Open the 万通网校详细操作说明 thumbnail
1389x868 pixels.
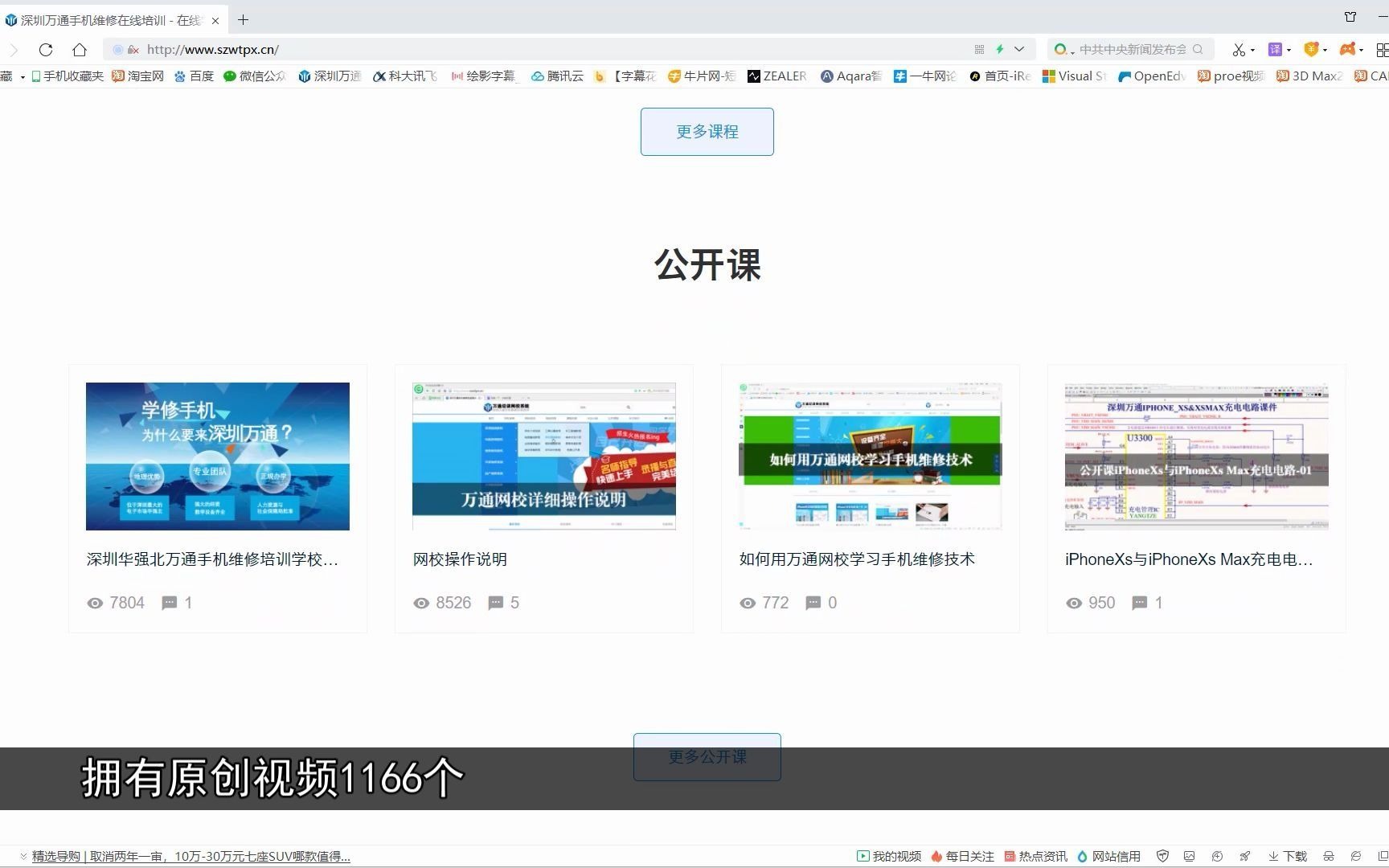(544, 457)
